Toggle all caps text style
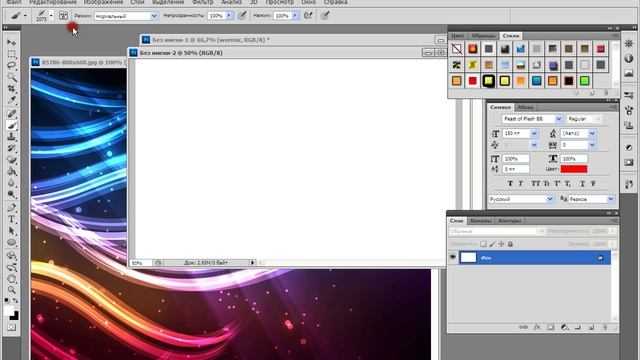Image resolution: width=640 pixels, height=360 pixels. pos(536,184)
